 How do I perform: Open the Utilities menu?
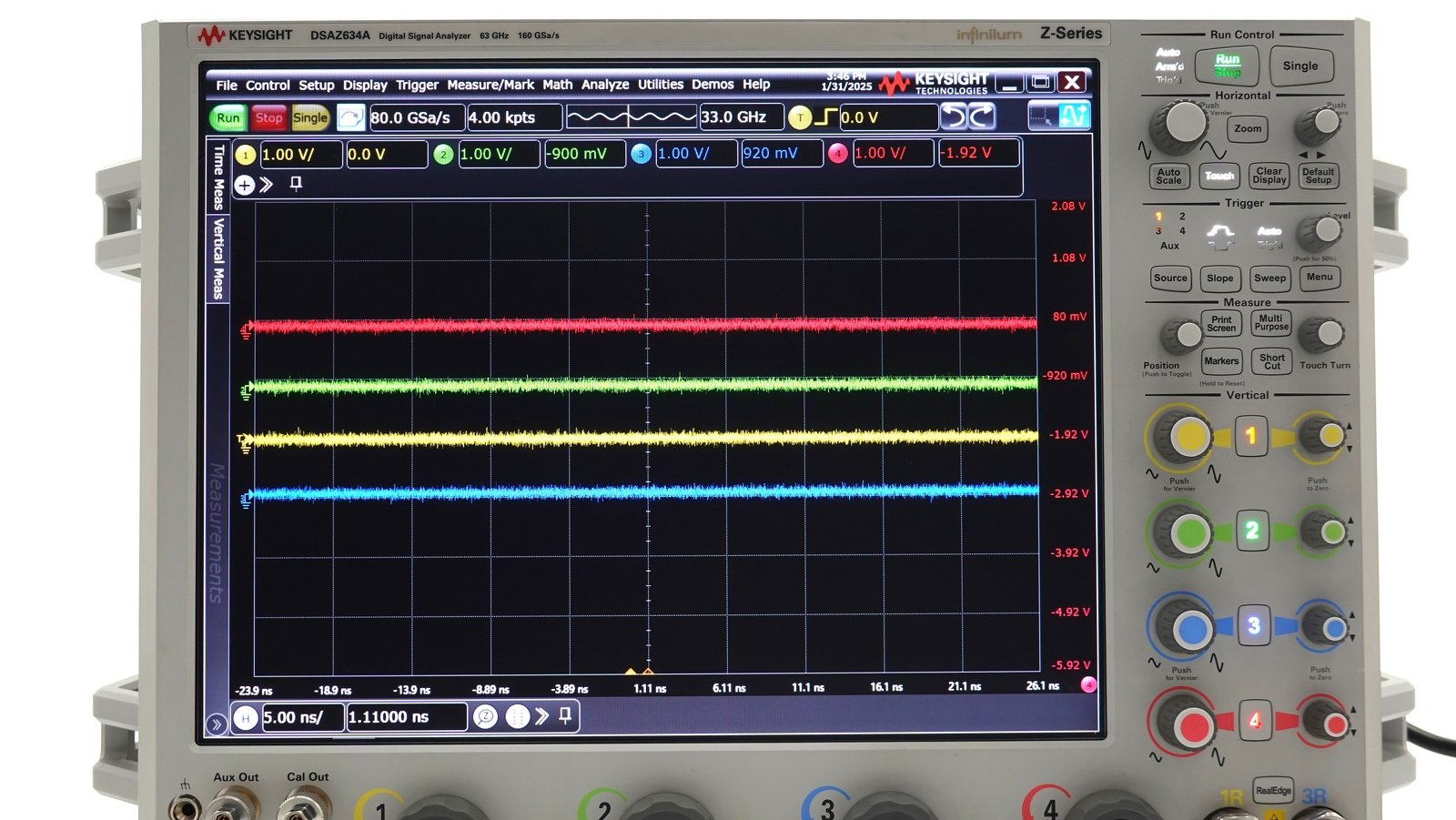coord(661,85)
